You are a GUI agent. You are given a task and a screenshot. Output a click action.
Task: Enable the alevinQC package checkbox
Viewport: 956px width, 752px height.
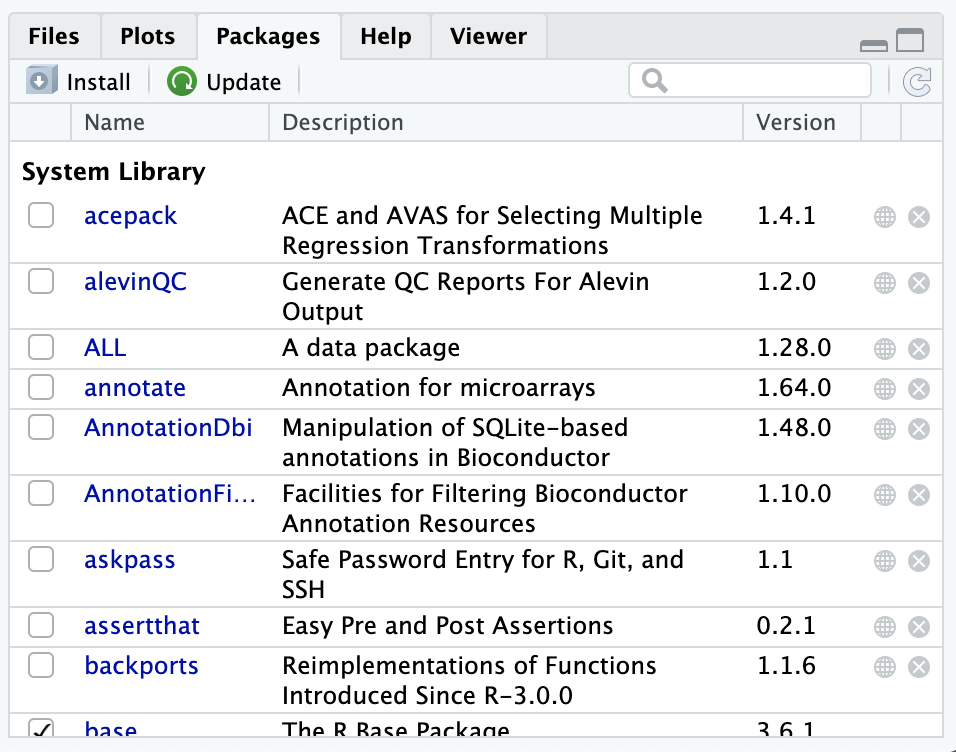tap(40, 281)
